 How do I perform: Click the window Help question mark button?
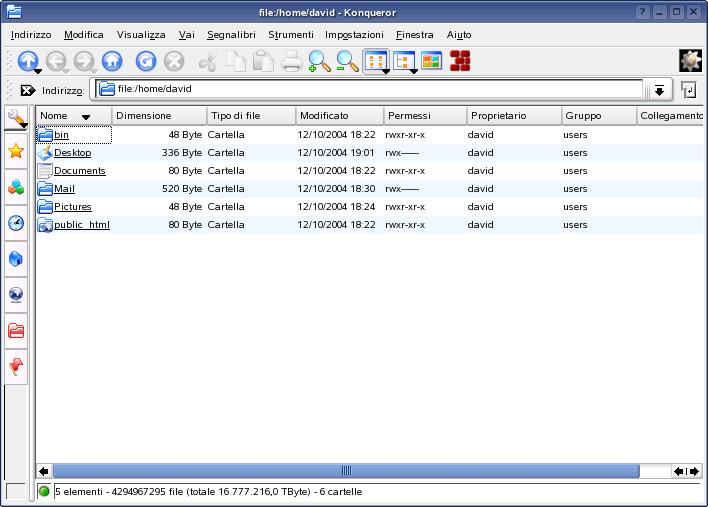click(643, 12)
